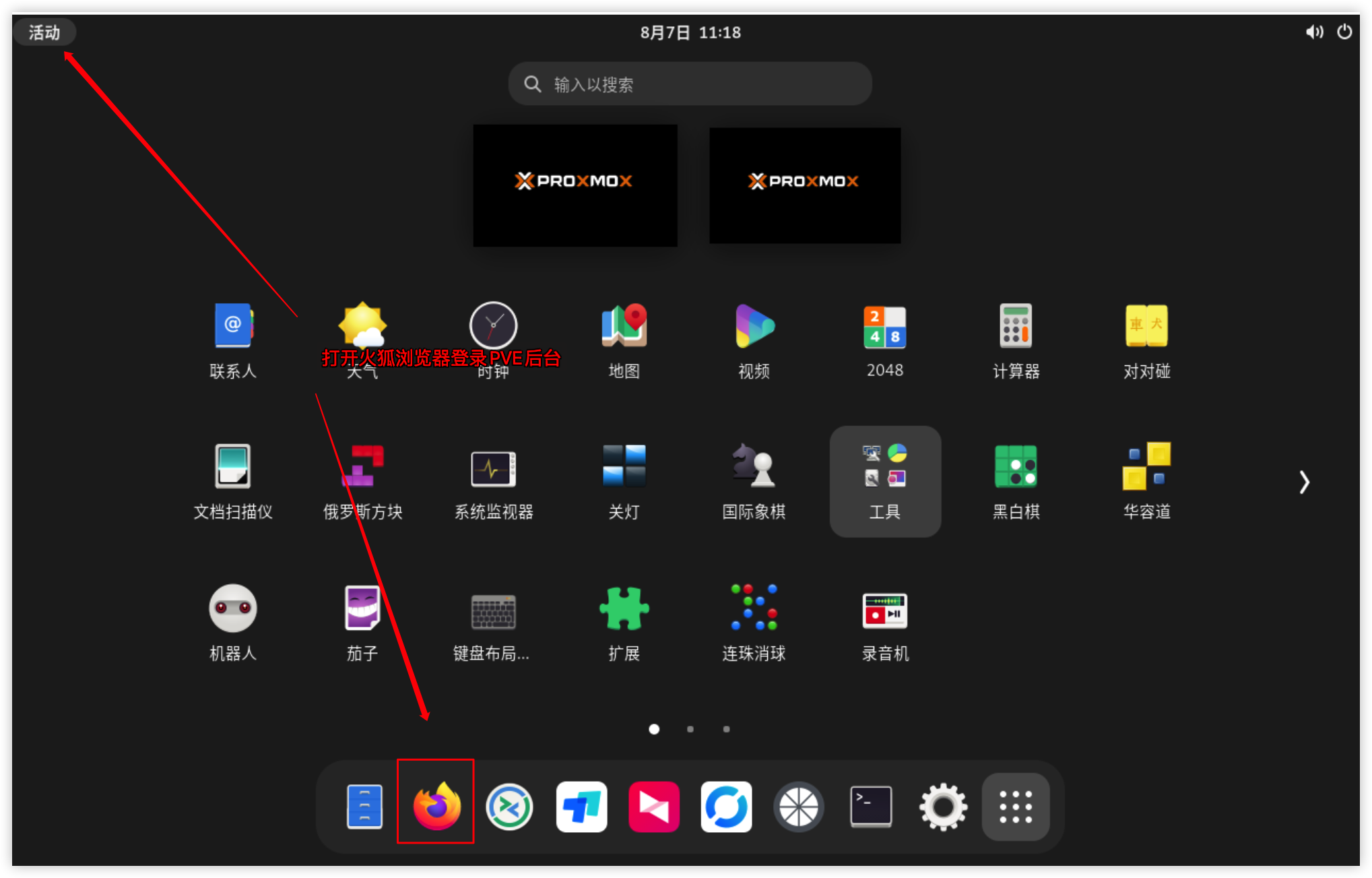Launch the 机器人 robots game

point(233,623)
